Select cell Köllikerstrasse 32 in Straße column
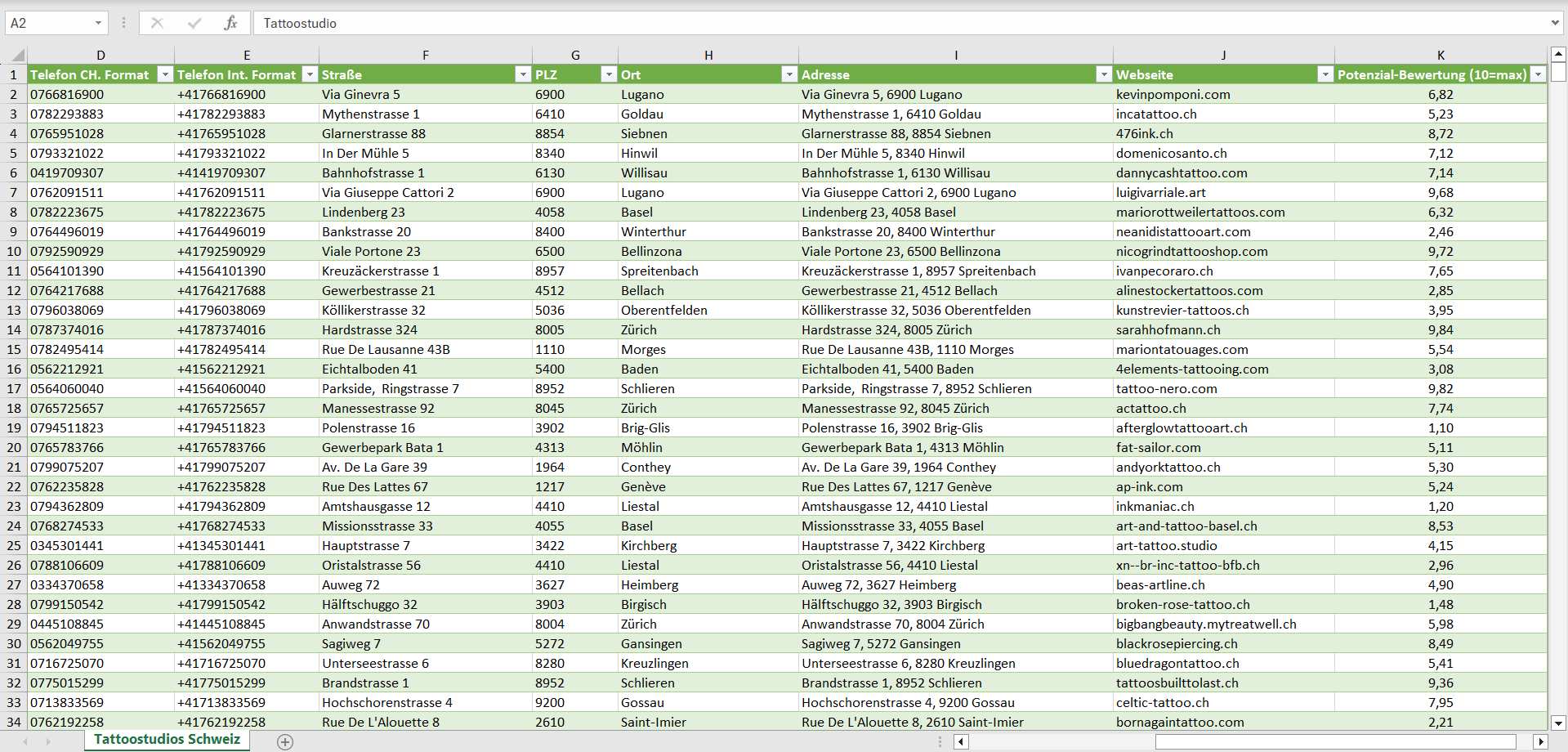 (426, 310)
